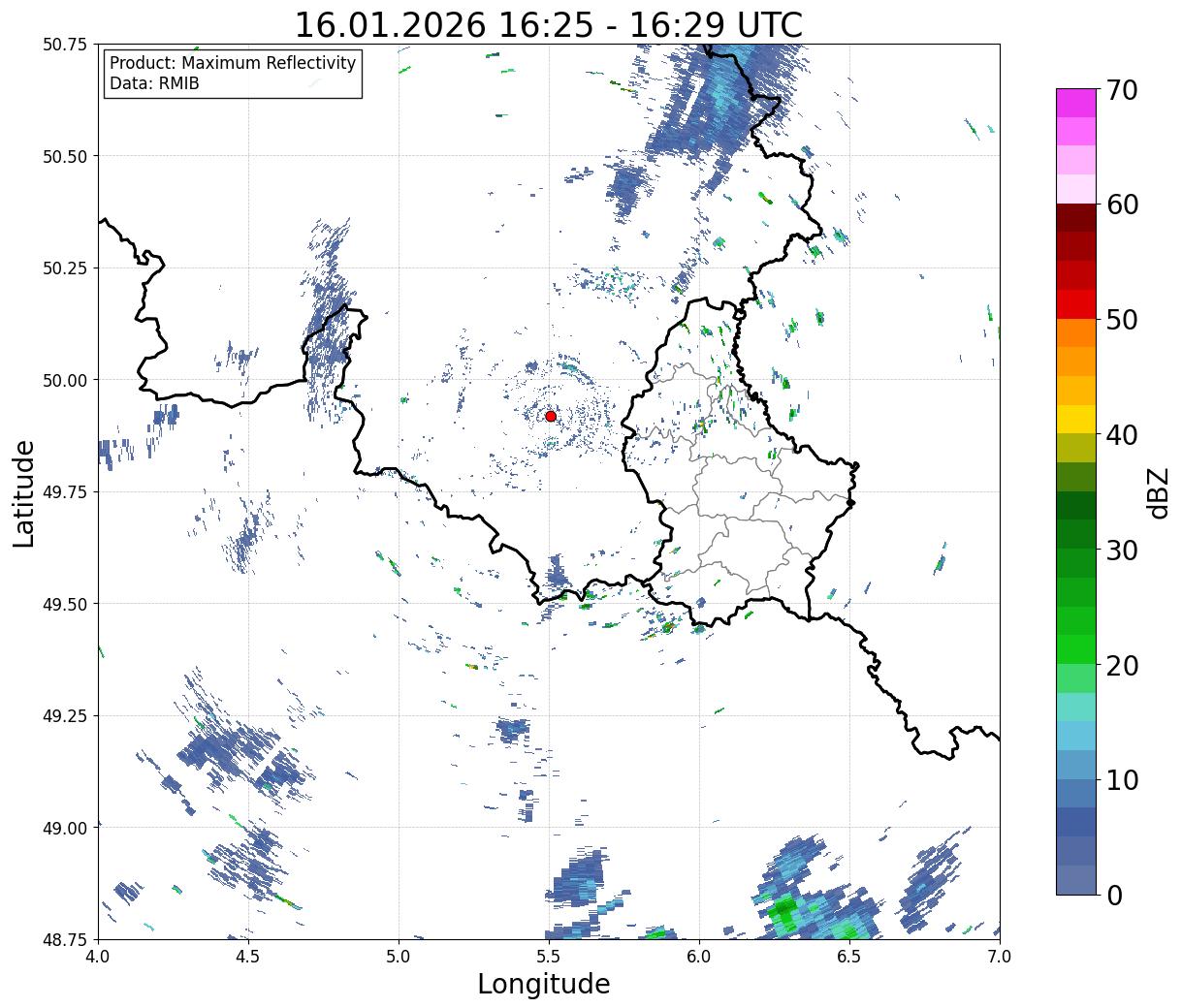Click the latitude tick label 49.75
The image size is (1182, 1008).
65,492
